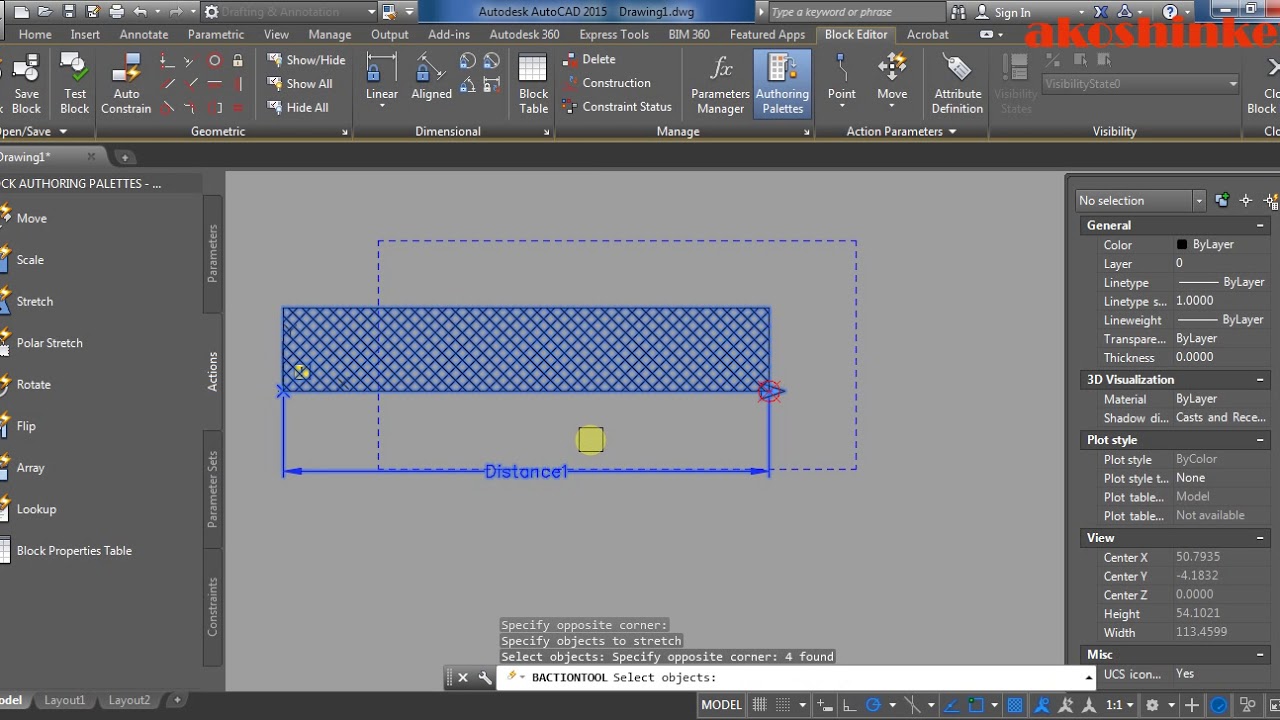This screenshot has width=1280, height=720.
Task: Open the Express Tools ribbon tab
Action: pos(614,34)
